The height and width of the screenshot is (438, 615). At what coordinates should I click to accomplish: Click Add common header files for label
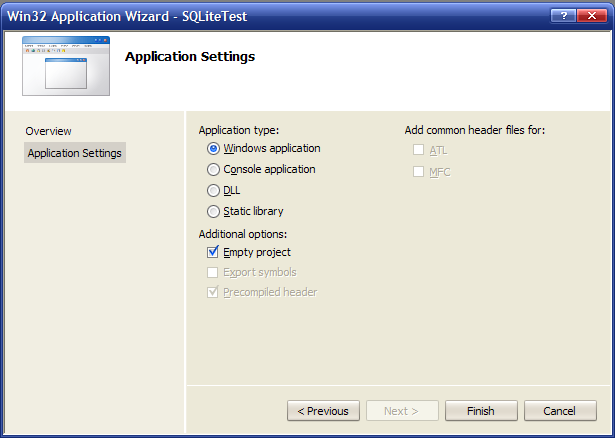tap(475, 130)
